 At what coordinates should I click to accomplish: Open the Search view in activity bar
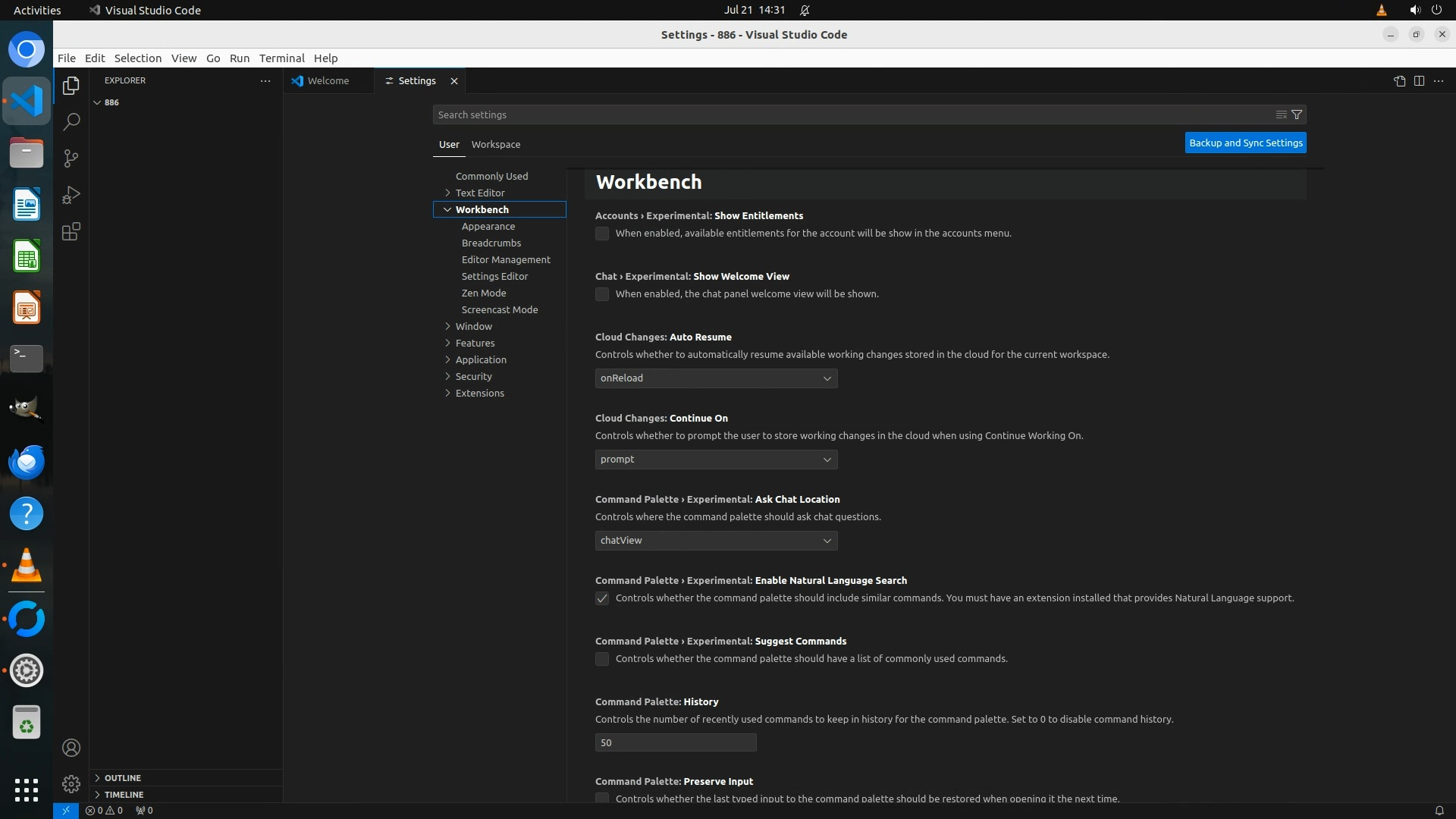point(71,122)
